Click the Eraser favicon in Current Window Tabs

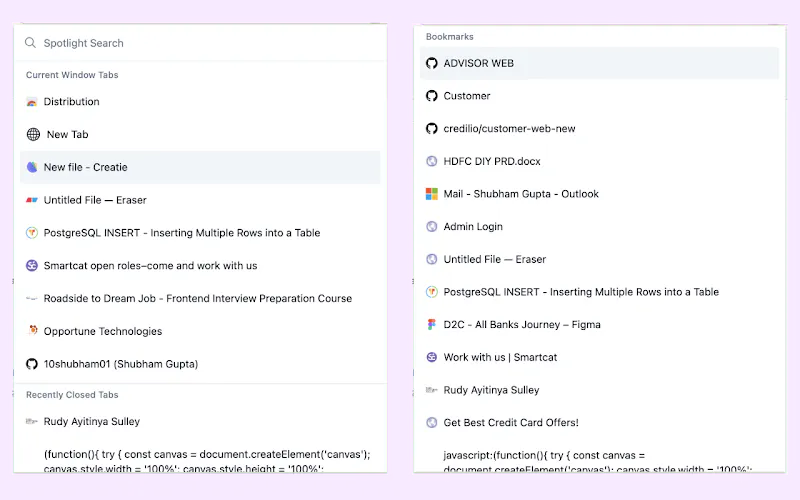32,200
